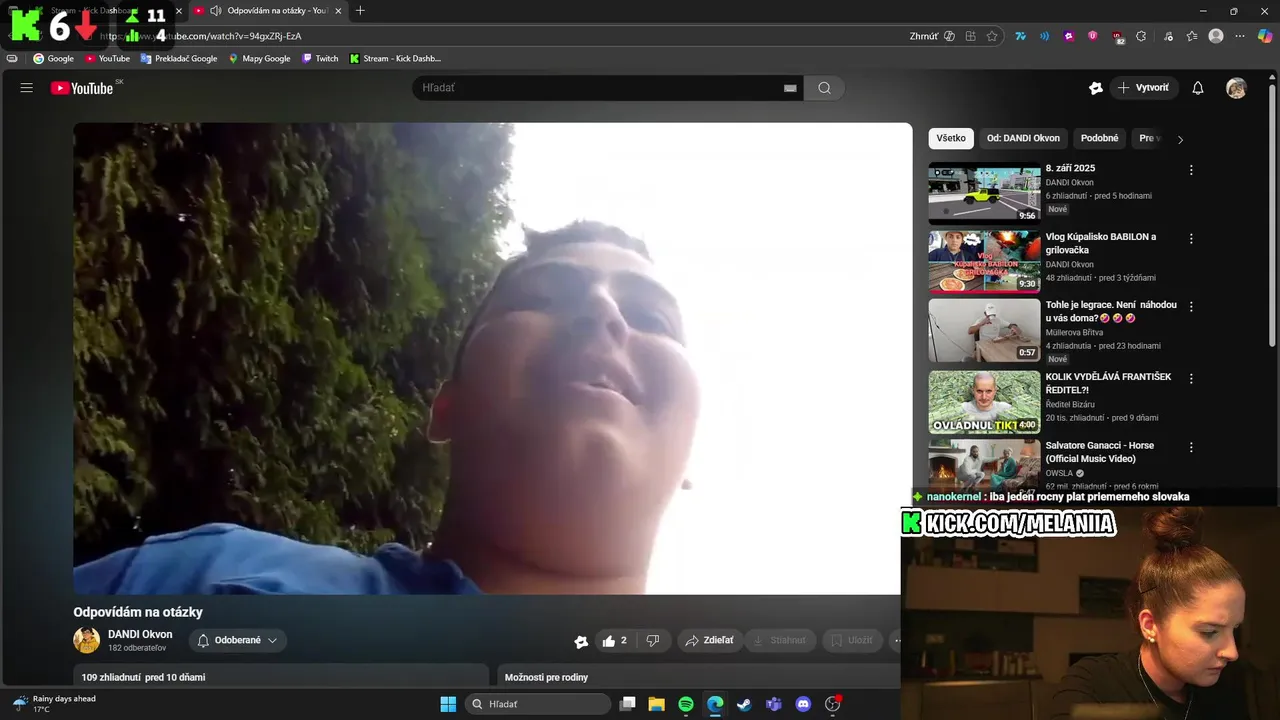Viewport: 1280px width, 720px height.
Task: Open more actions for the Salvatore Ganacci video
Action: point(1191,447)
